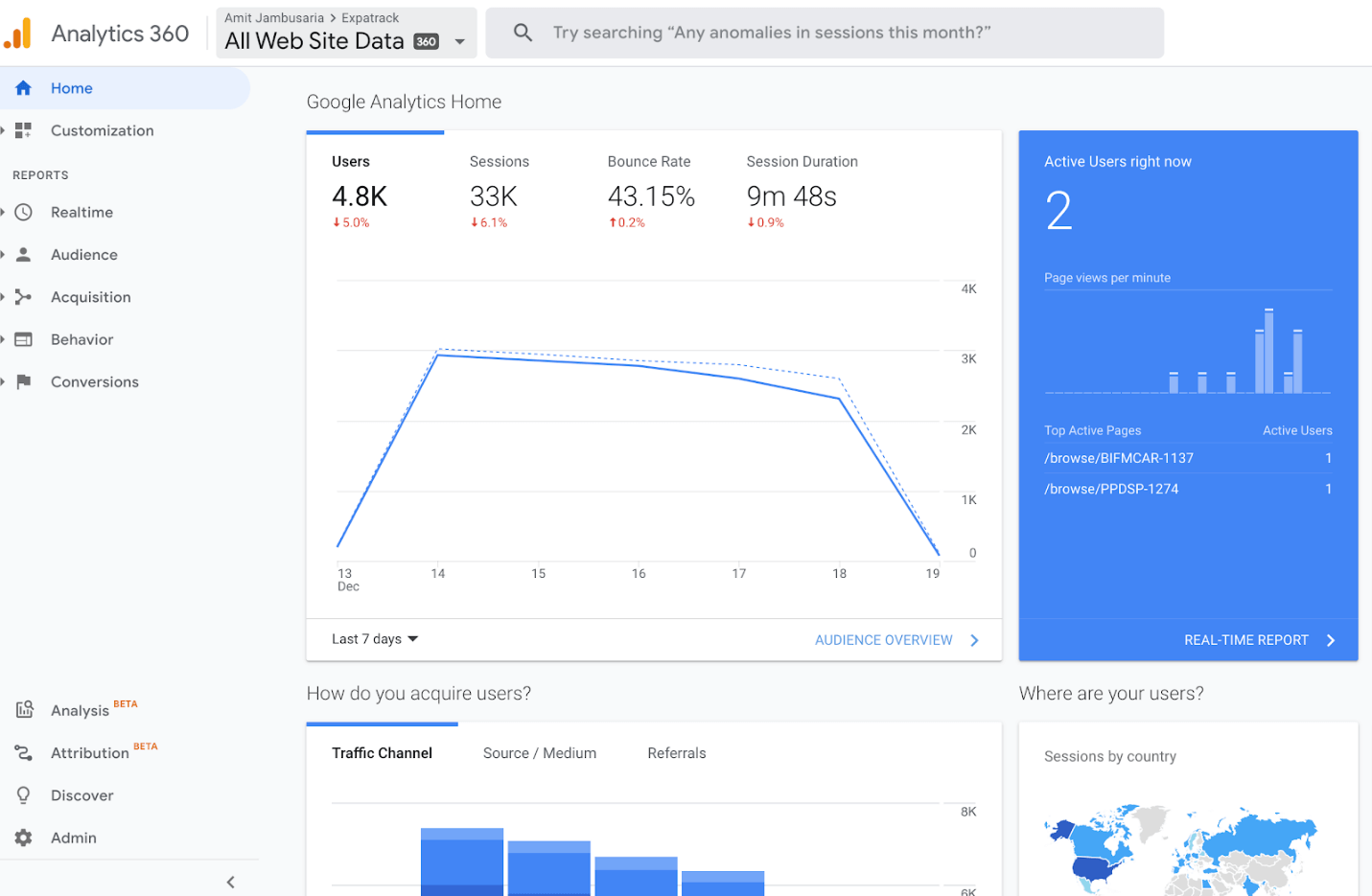Click the /browse/PPDSP-1274 active page
The image size is (1372, 896).
coord(1111,489)
